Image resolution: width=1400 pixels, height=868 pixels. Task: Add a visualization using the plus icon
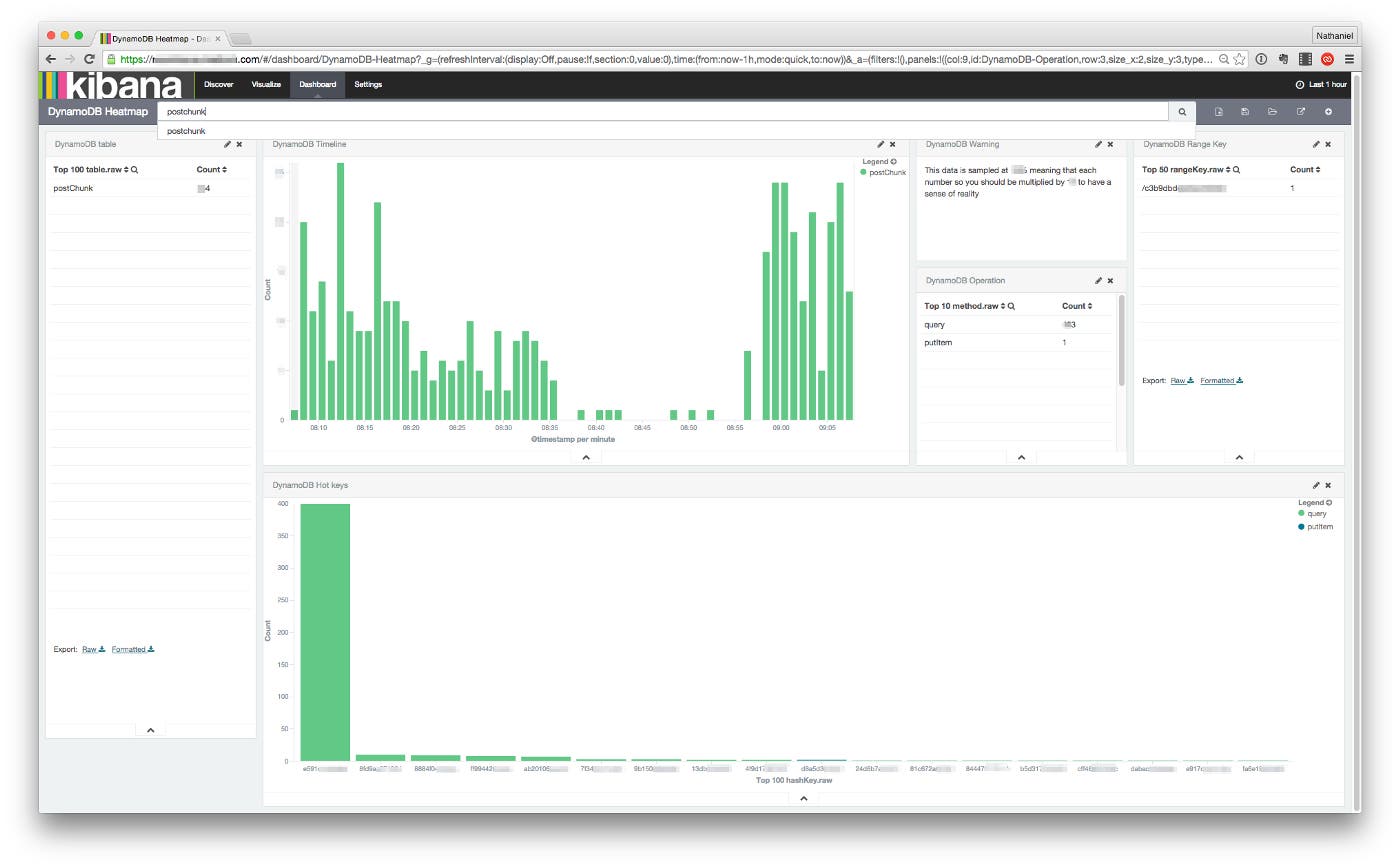click(x=1328, y=111)
